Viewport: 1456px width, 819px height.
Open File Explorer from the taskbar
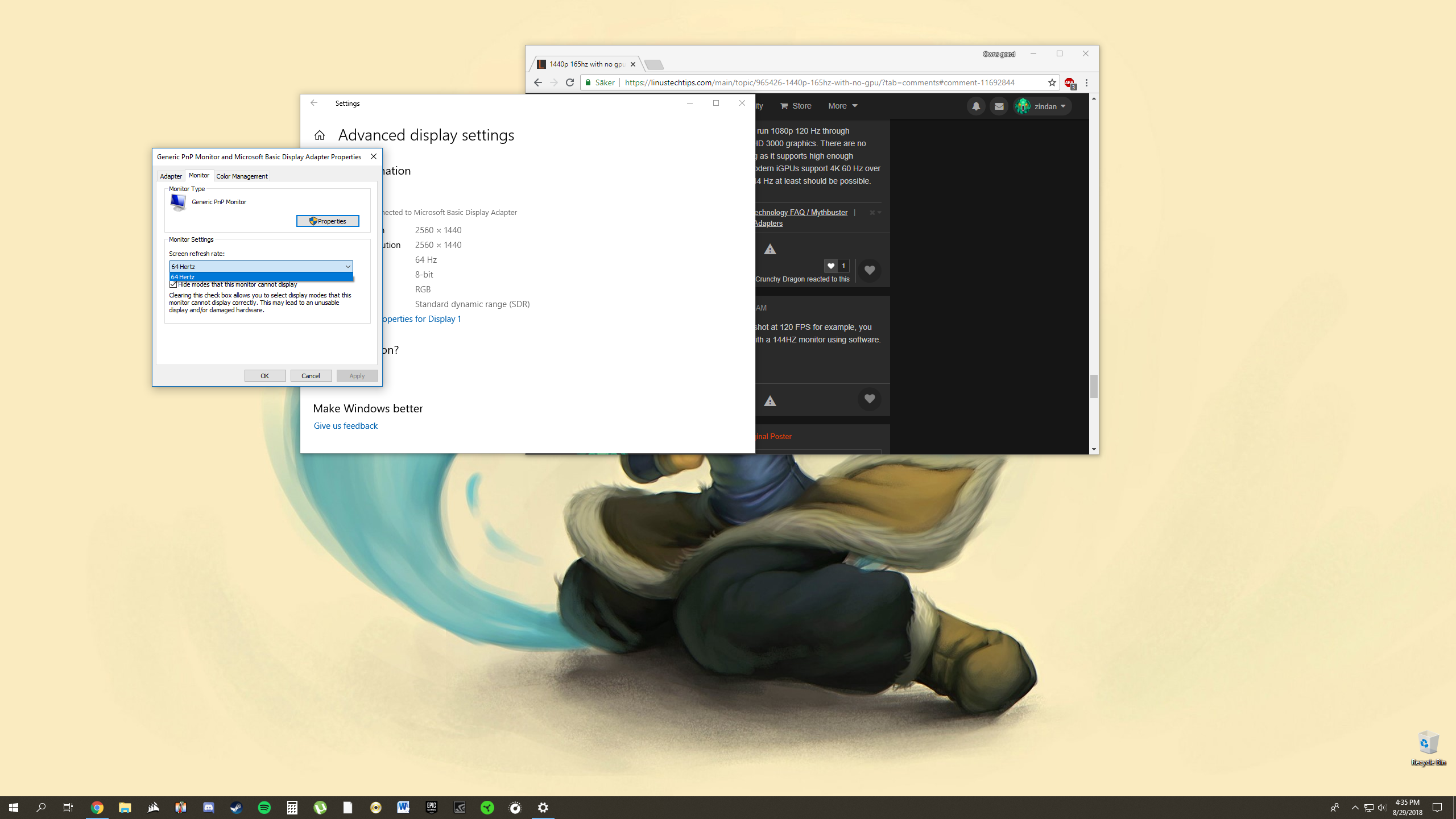pyautogui.click(x=125, y=808)
